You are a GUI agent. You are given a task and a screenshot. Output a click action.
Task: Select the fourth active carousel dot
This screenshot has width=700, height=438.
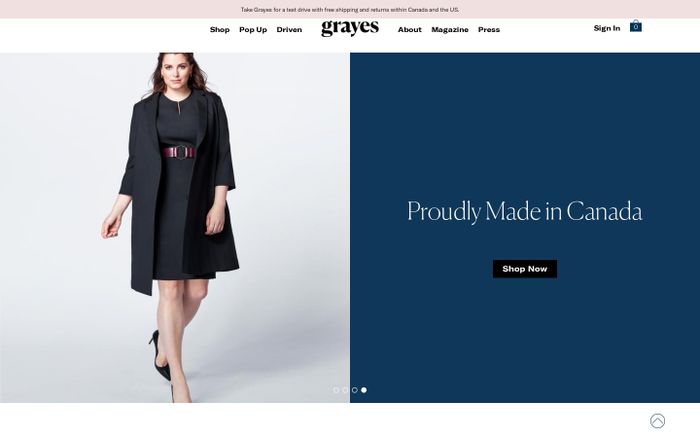point(364,390)
